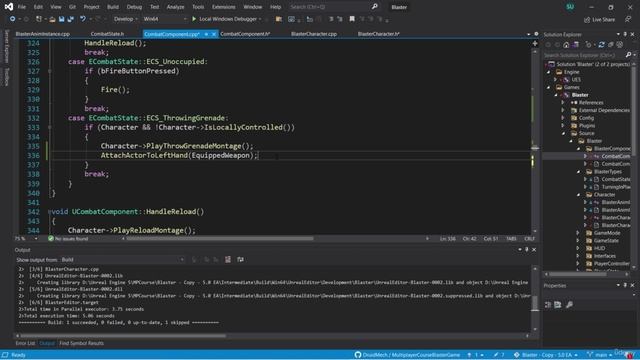The image size is (640, 360).
Task: Collapse the Games folder in tree
Action: [x=549, y=87]
